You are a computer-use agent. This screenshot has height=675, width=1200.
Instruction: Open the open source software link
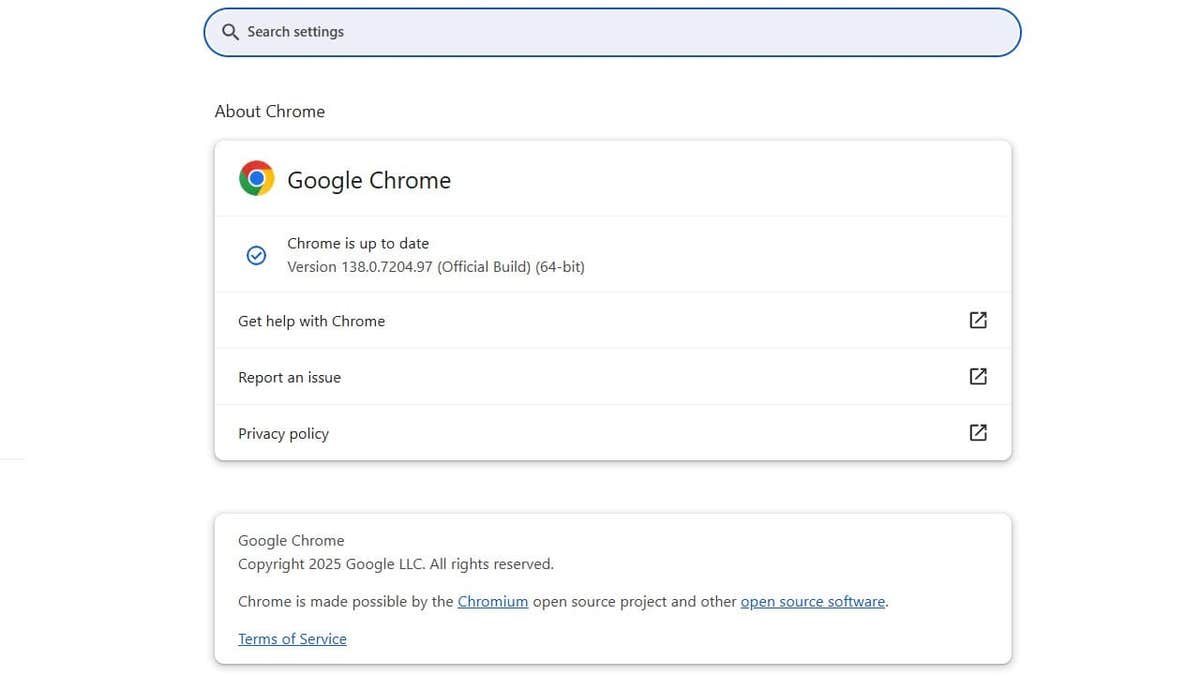coord(812,601)
